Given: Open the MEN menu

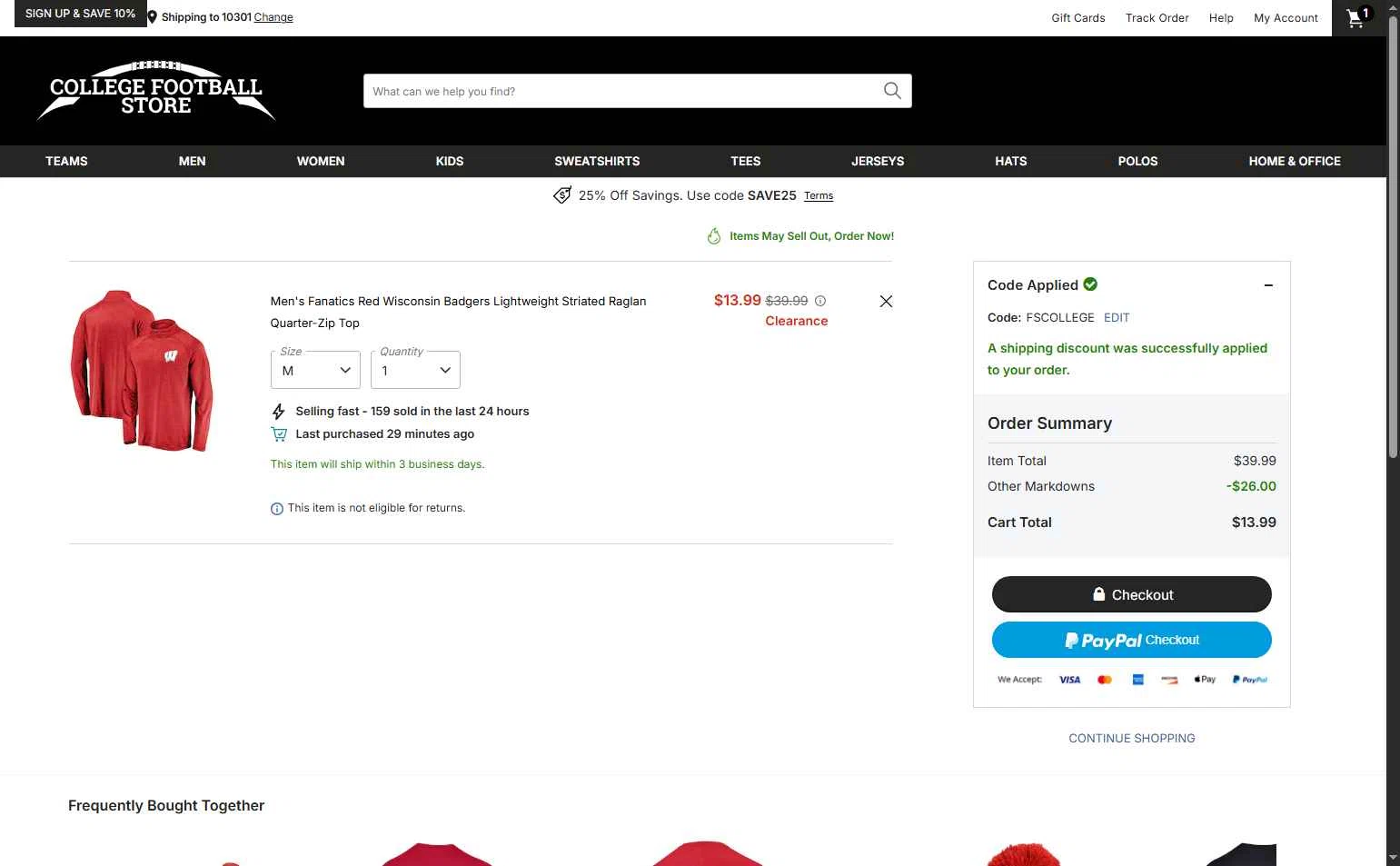Looking at the screenshot, I should [x=192, y=161].
